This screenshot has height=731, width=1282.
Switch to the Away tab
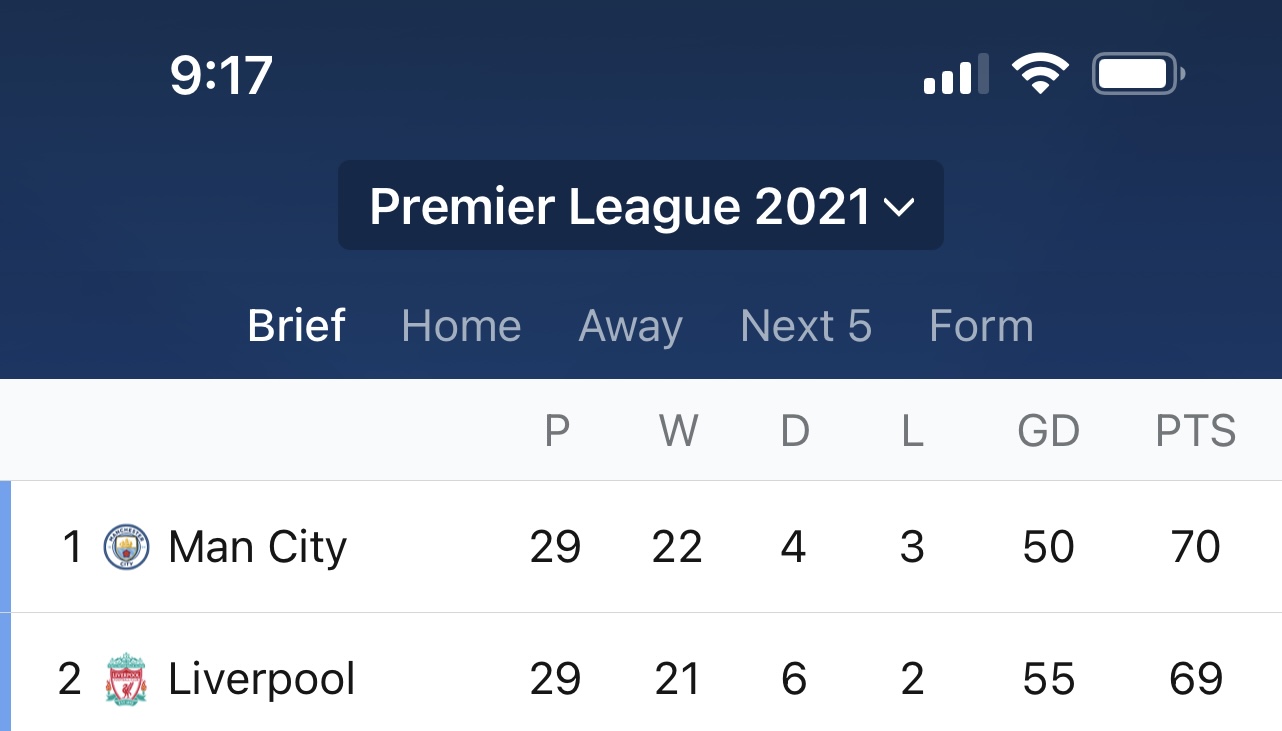coord(631,326)
